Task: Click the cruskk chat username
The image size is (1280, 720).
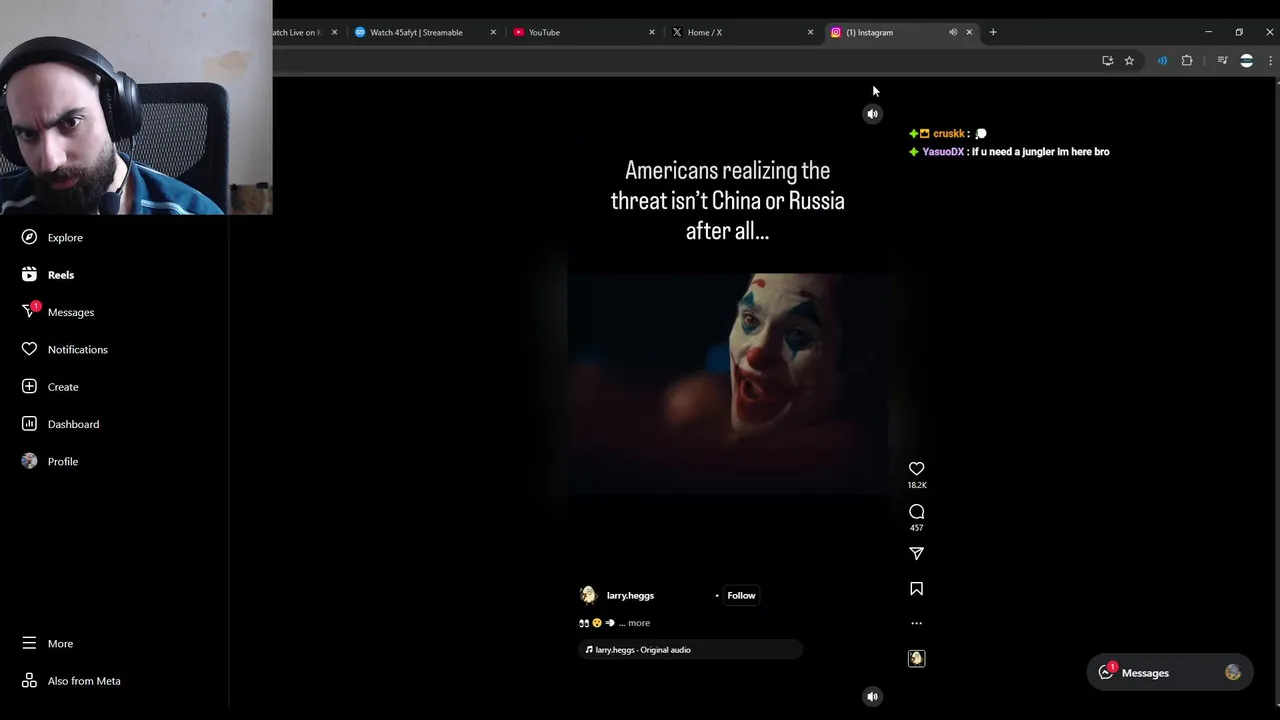Action: click(x=949, y=134)
